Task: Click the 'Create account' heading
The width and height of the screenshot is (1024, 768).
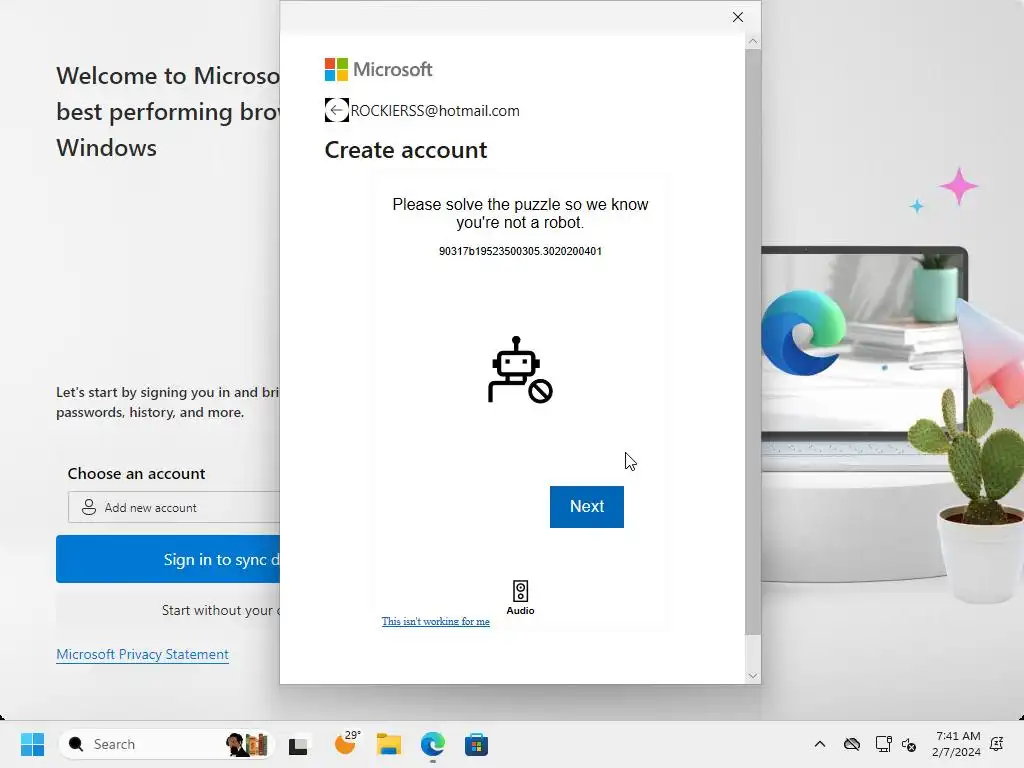Action: (406, 150)
